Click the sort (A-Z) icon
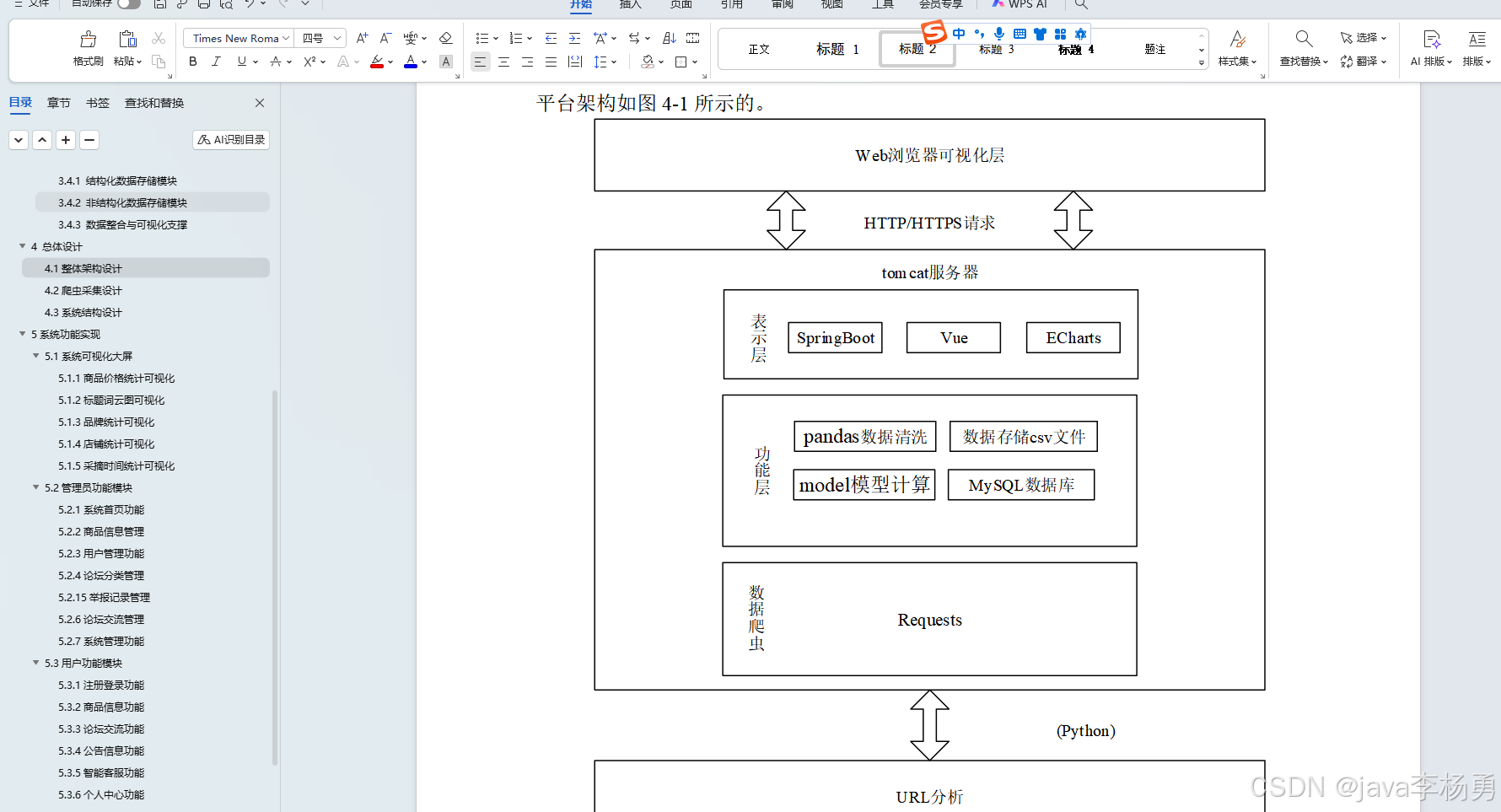Image resolution: width=1501 pixels, height=812 pixels. (x=669, y=38)
